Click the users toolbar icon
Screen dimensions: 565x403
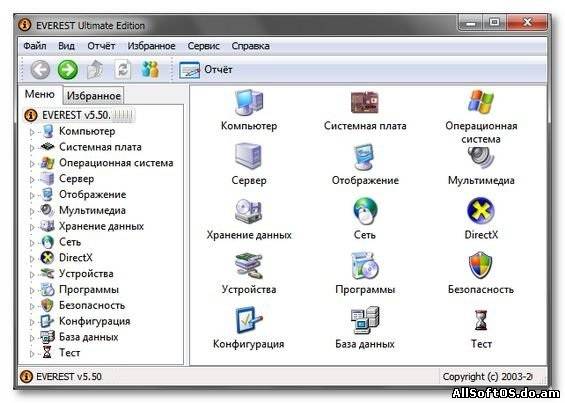(x=150, y=69)
